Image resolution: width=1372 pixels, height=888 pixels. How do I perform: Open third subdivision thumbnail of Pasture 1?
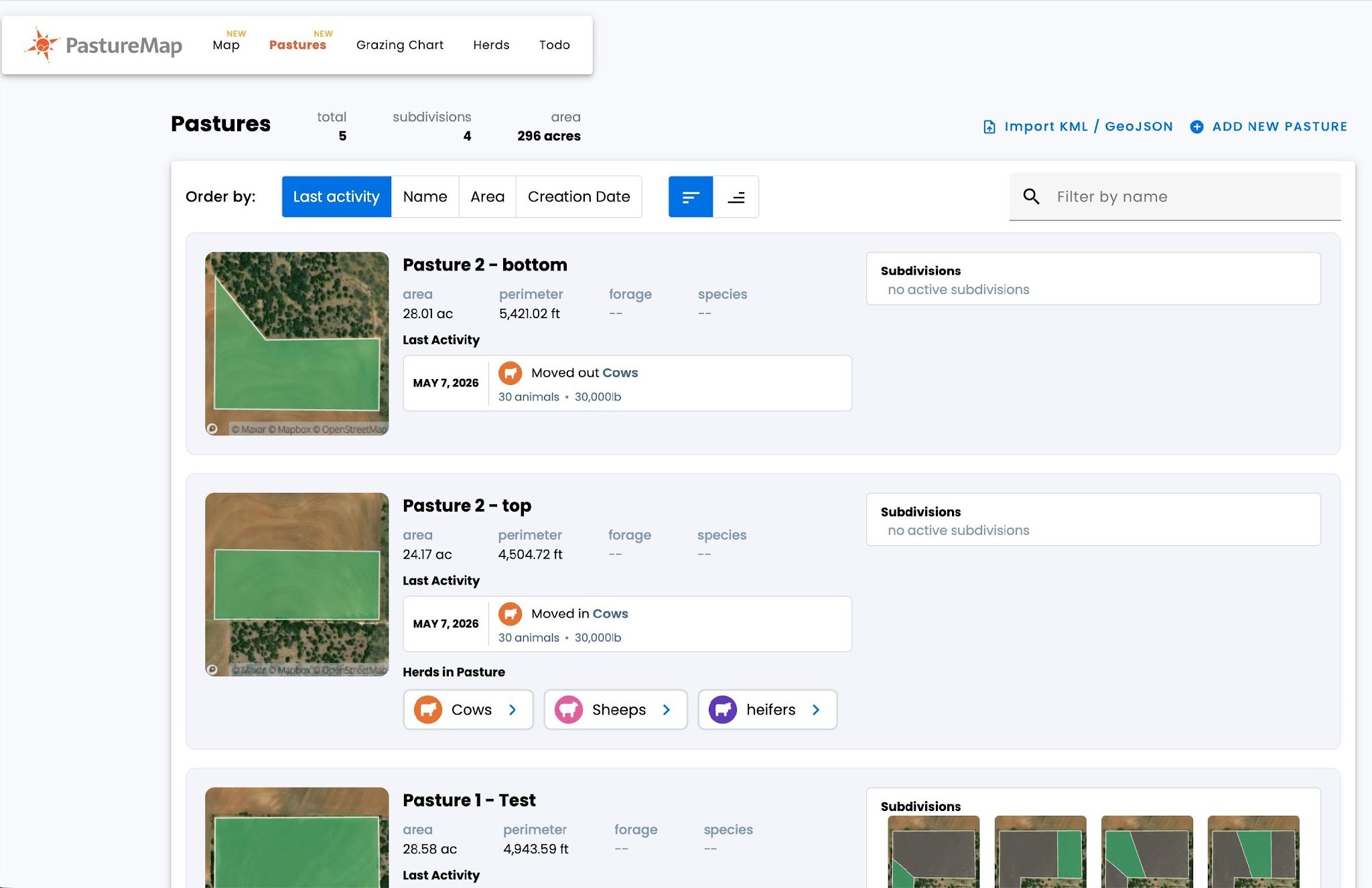[x=1147, y=852]
